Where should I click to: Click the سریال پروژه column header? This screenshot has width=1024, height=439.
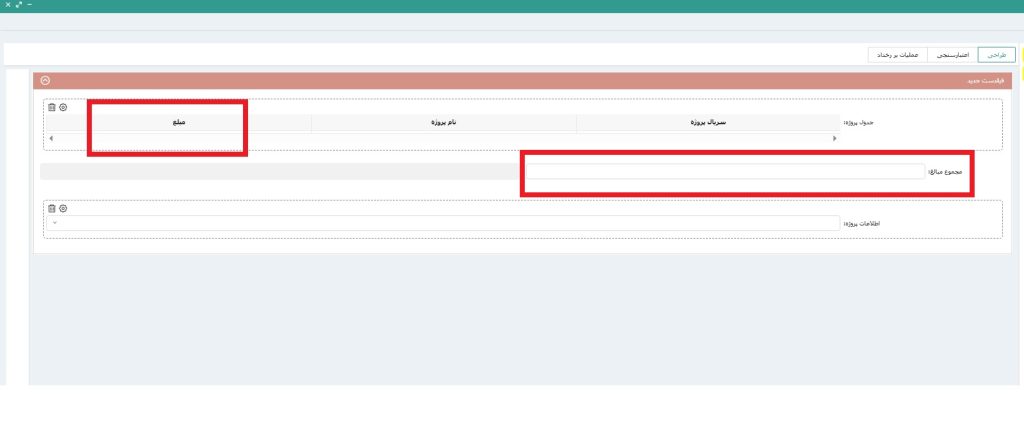tap(707, 123)
